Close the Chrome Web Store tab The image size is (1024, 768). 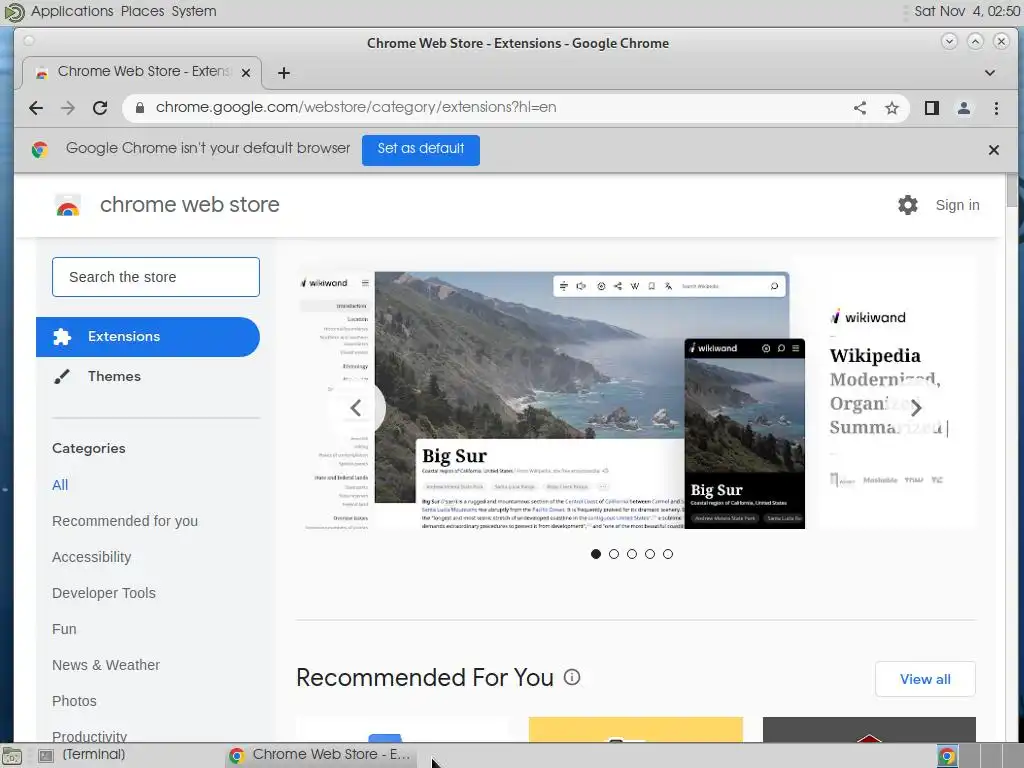[x=246, y=72]
